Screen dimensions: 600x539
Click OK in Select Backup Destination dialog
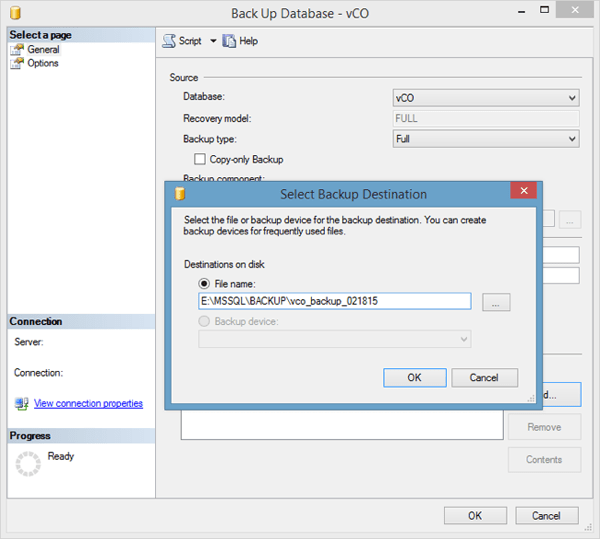click(414, 377)
